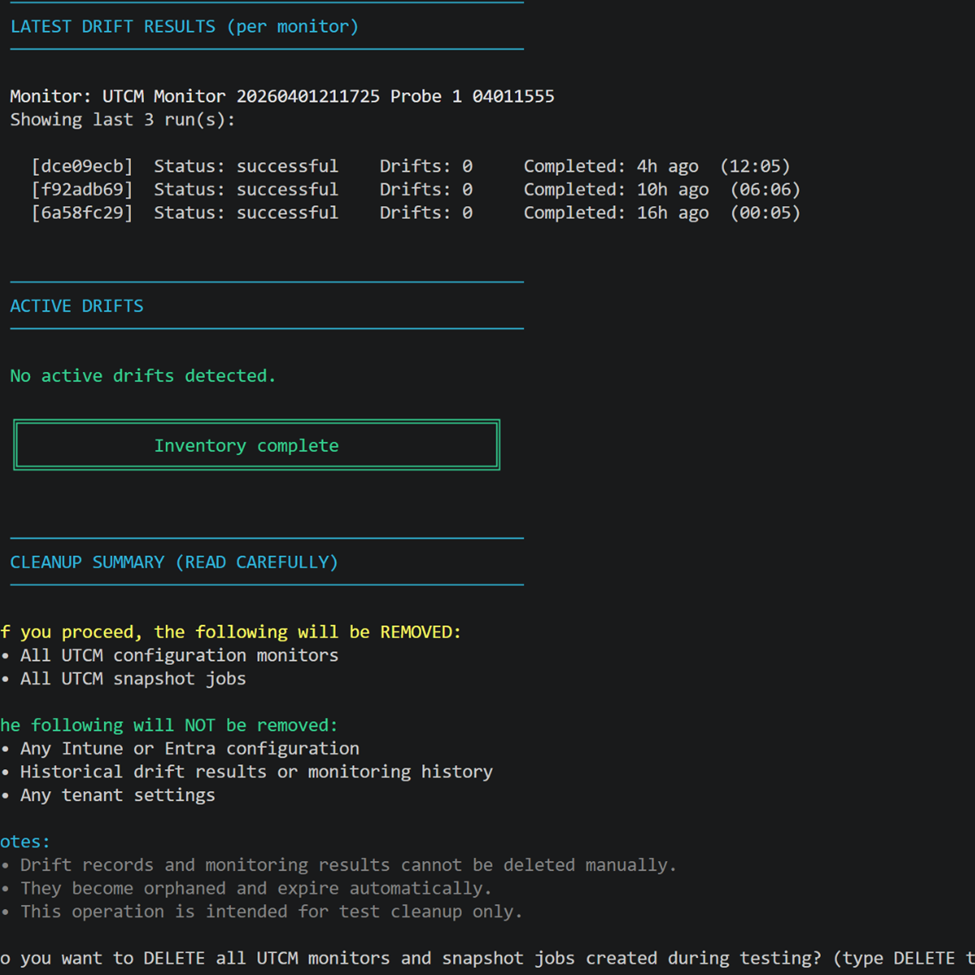
Task: Click the run ID 6a58fc29
Action: (x=82, y=213)
